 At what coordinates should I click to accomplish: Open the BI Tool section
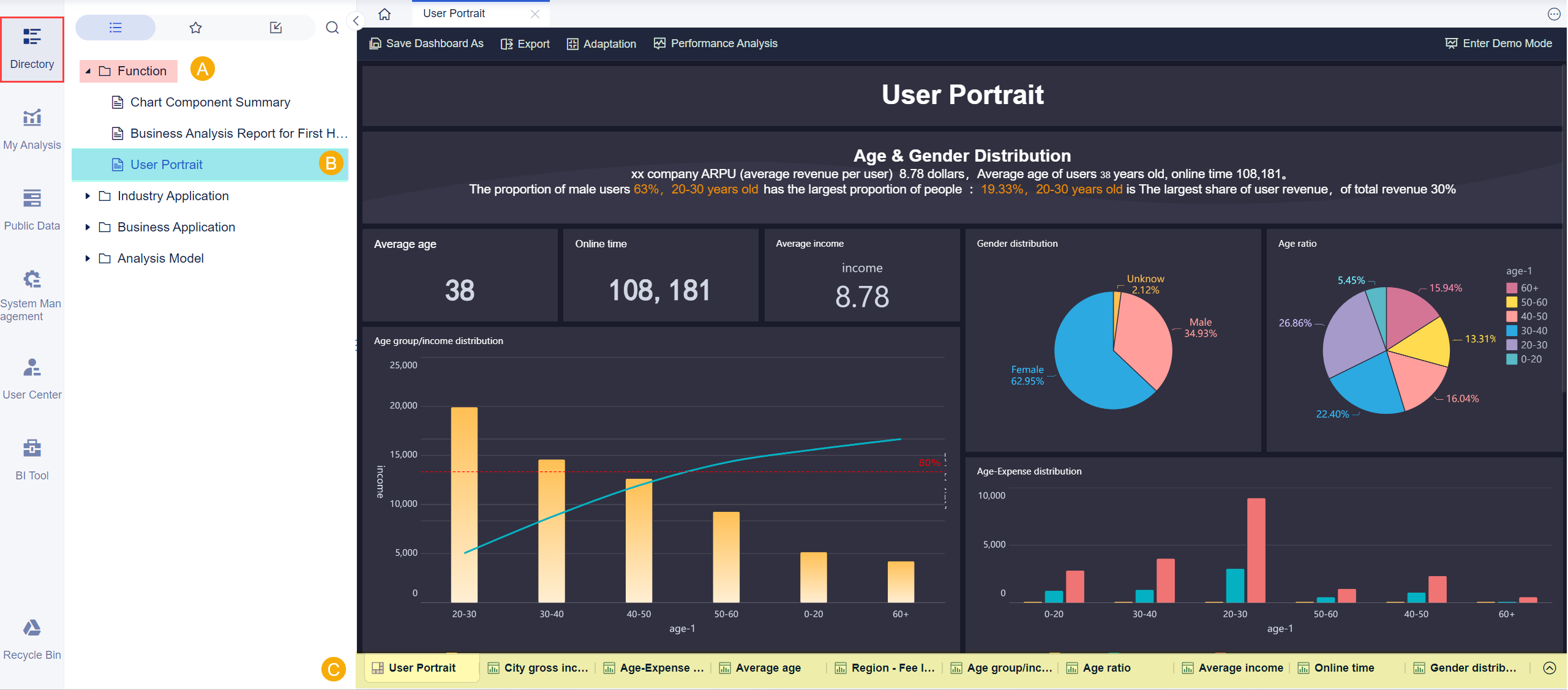pos(32,460)
